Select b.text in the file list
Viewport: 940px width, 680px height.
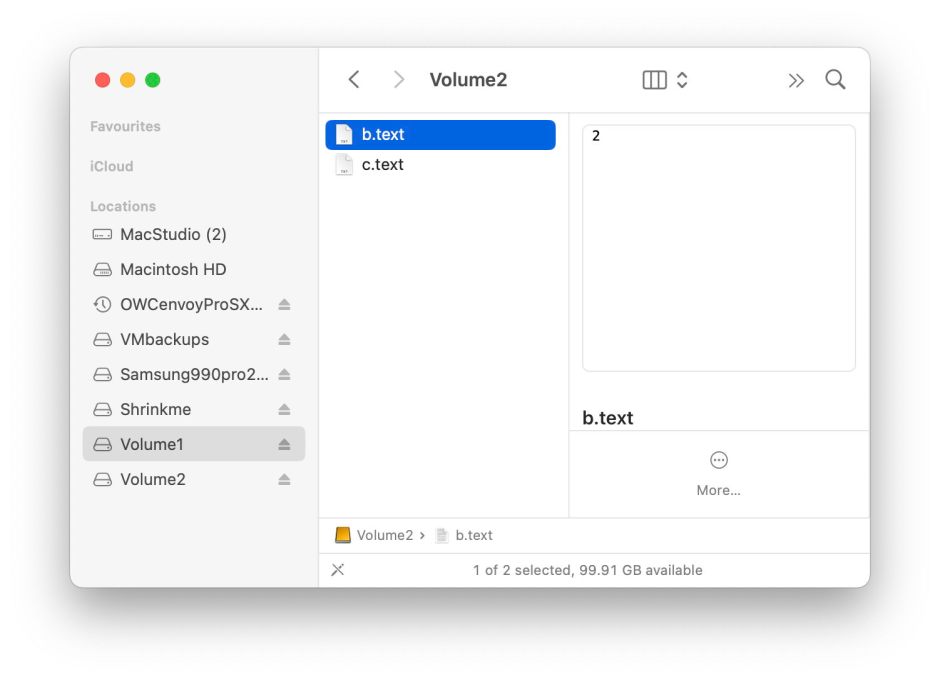coord(382,135)
